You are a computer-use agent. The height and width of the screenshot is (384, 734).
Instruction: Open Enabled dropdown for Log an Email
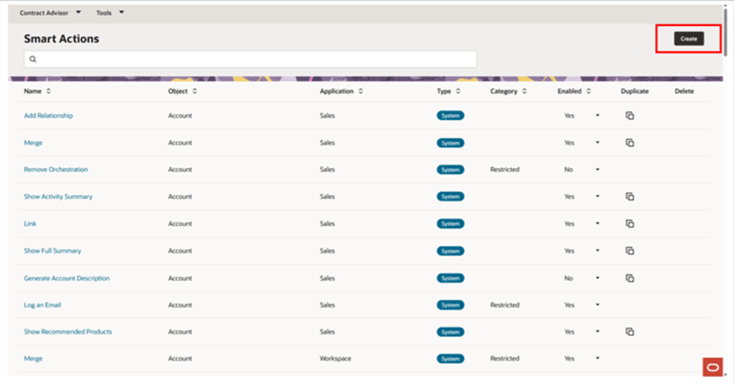597,305
